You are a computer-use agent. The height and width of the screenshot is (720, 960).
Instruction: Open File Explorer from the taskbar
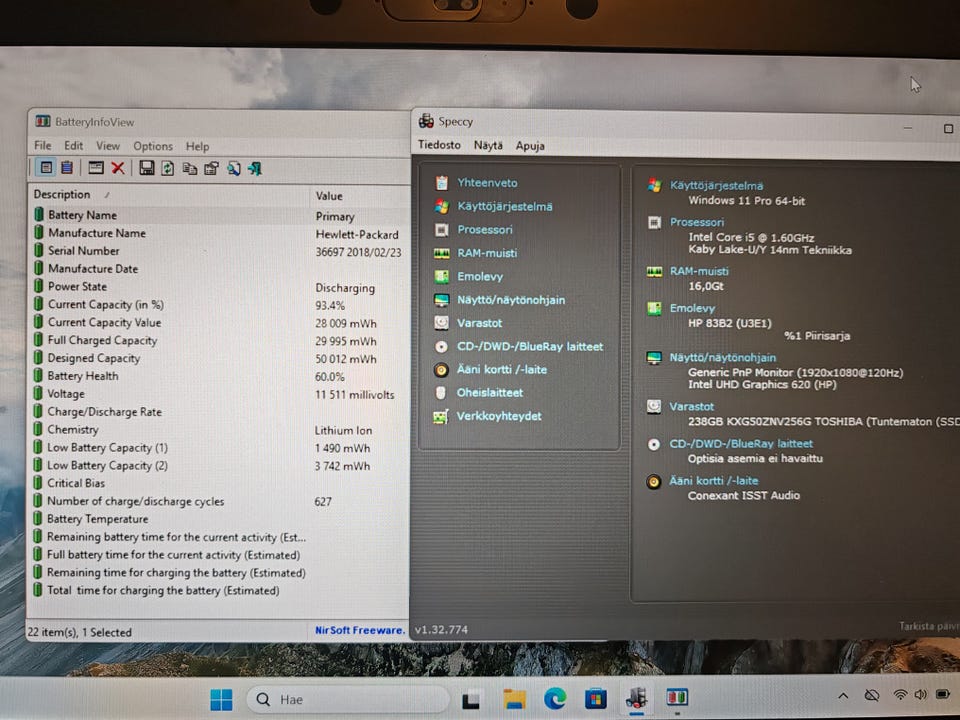click(x=514, y=699)
